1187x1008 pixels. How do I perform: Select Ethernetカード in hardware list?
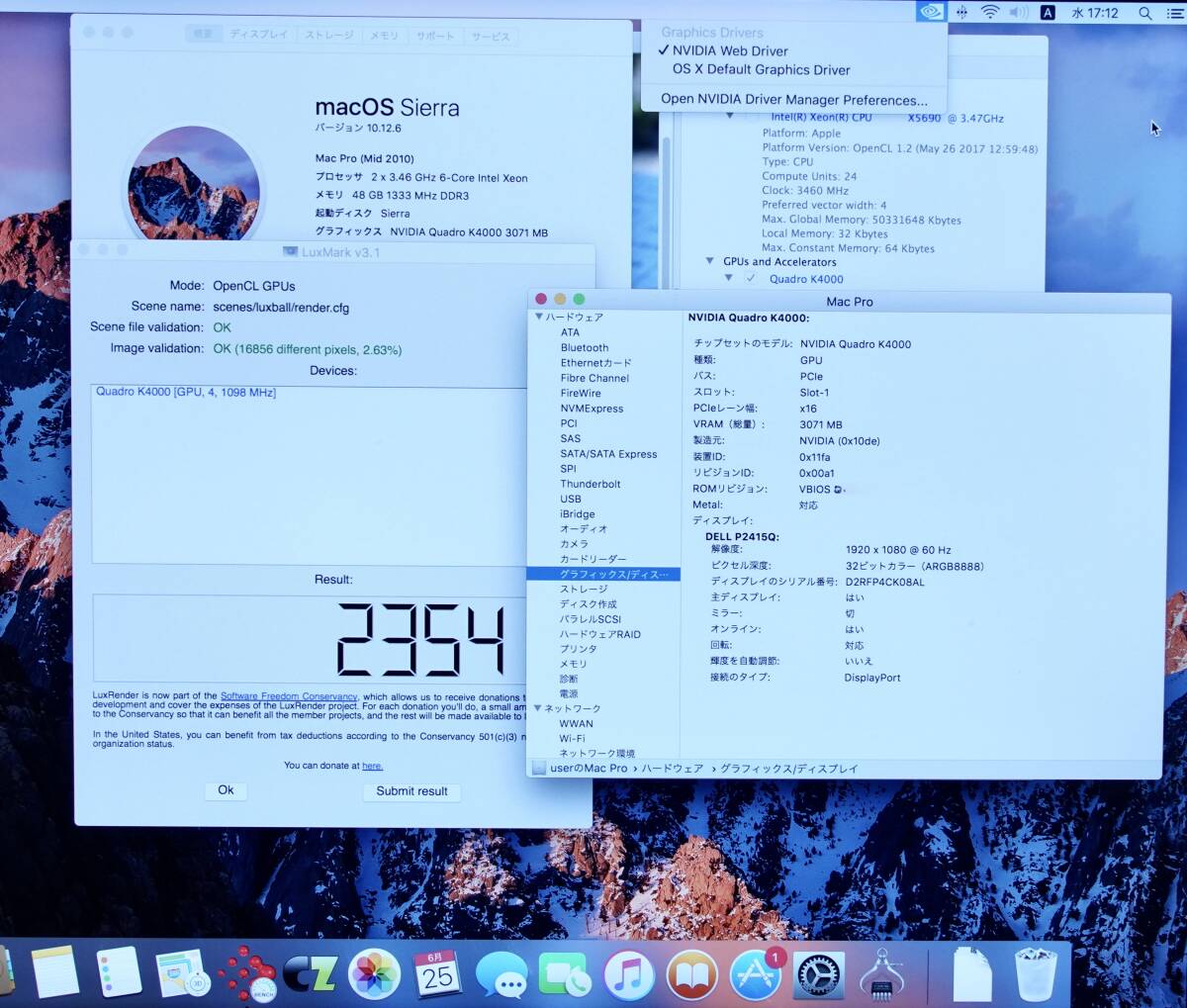tap(595, 363)
